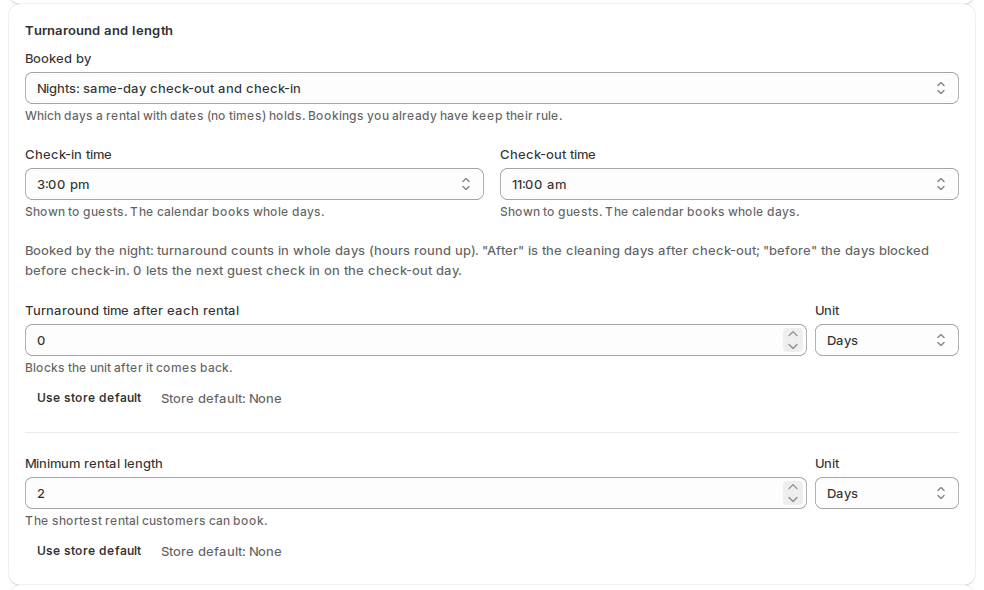Click the 'Check-out time' label

point(548,154)
